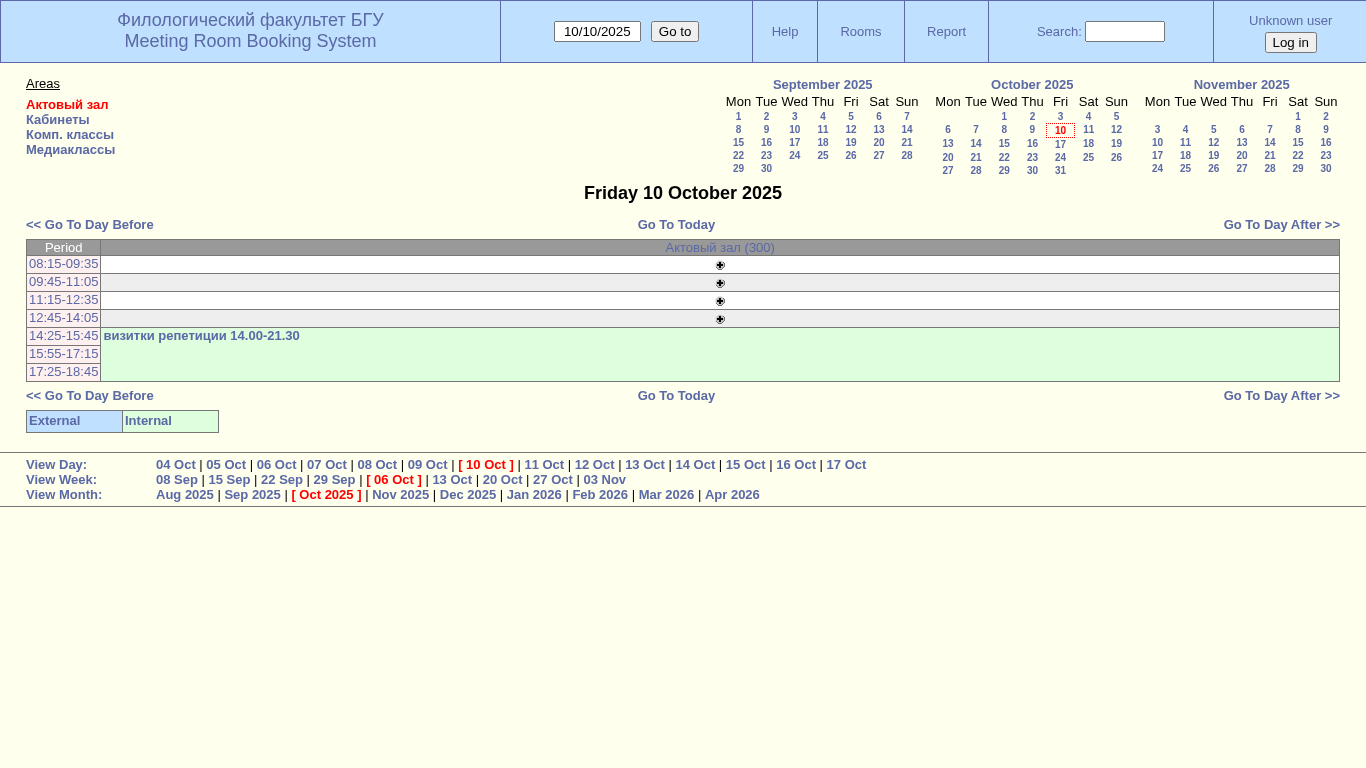Open the Rooms menu item
The height and width of the screenshot is (768, 1366).
coord(860,31)
